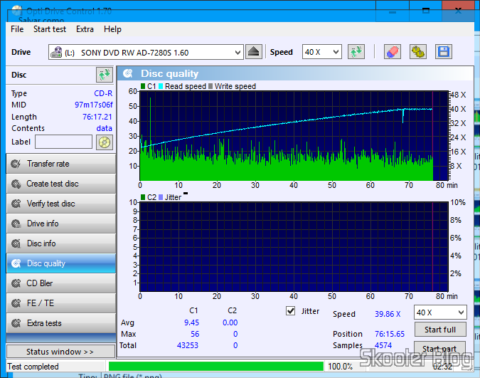This screenshot has height=378, width=480.
Task: Click the Write speed legend color square
Action: (210, 86)
